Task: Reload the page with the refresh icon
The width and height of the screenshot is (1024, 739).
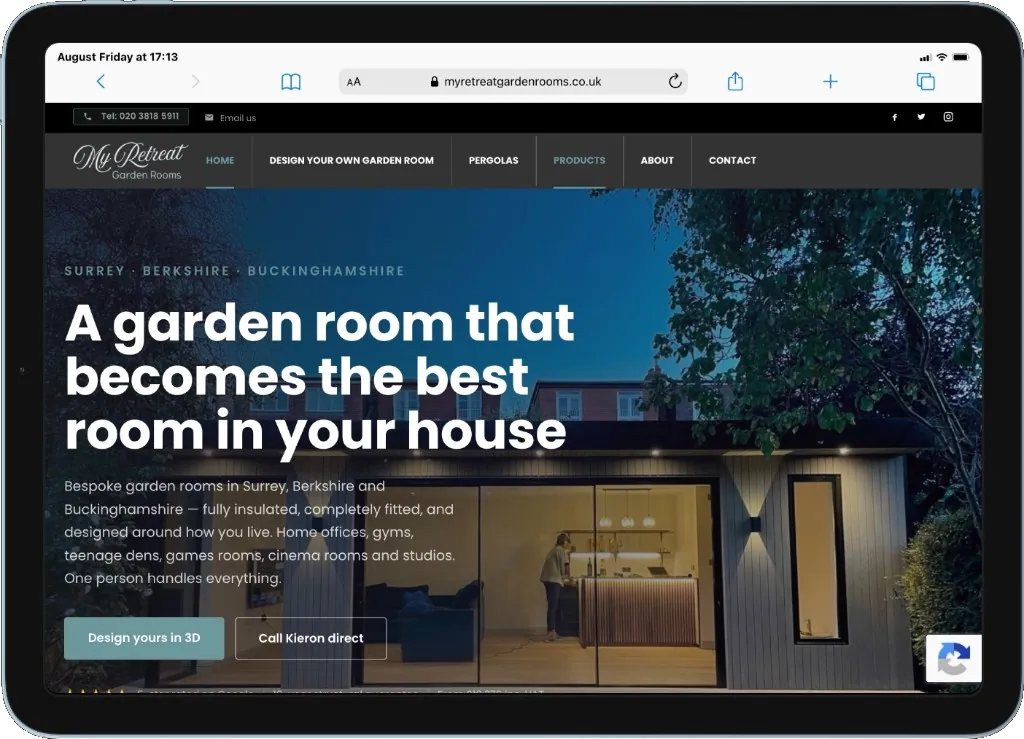Action: [675, 81]
